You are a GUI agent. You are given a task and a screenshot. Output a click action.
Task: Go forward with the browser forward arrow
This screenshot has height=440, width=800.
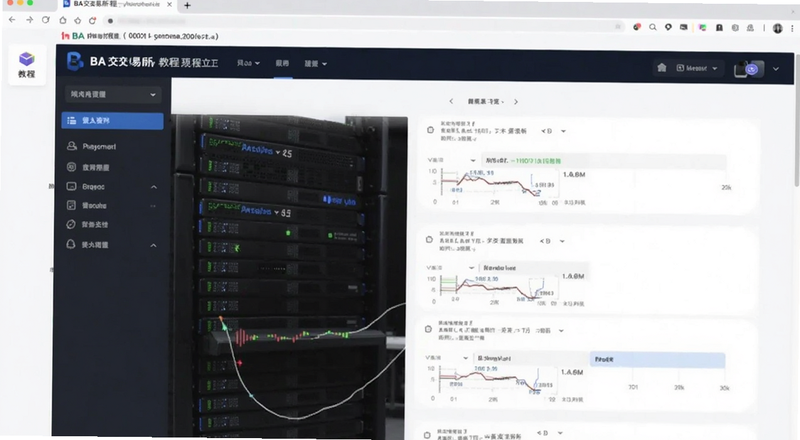pyautogui.click(x=29, y=20)
